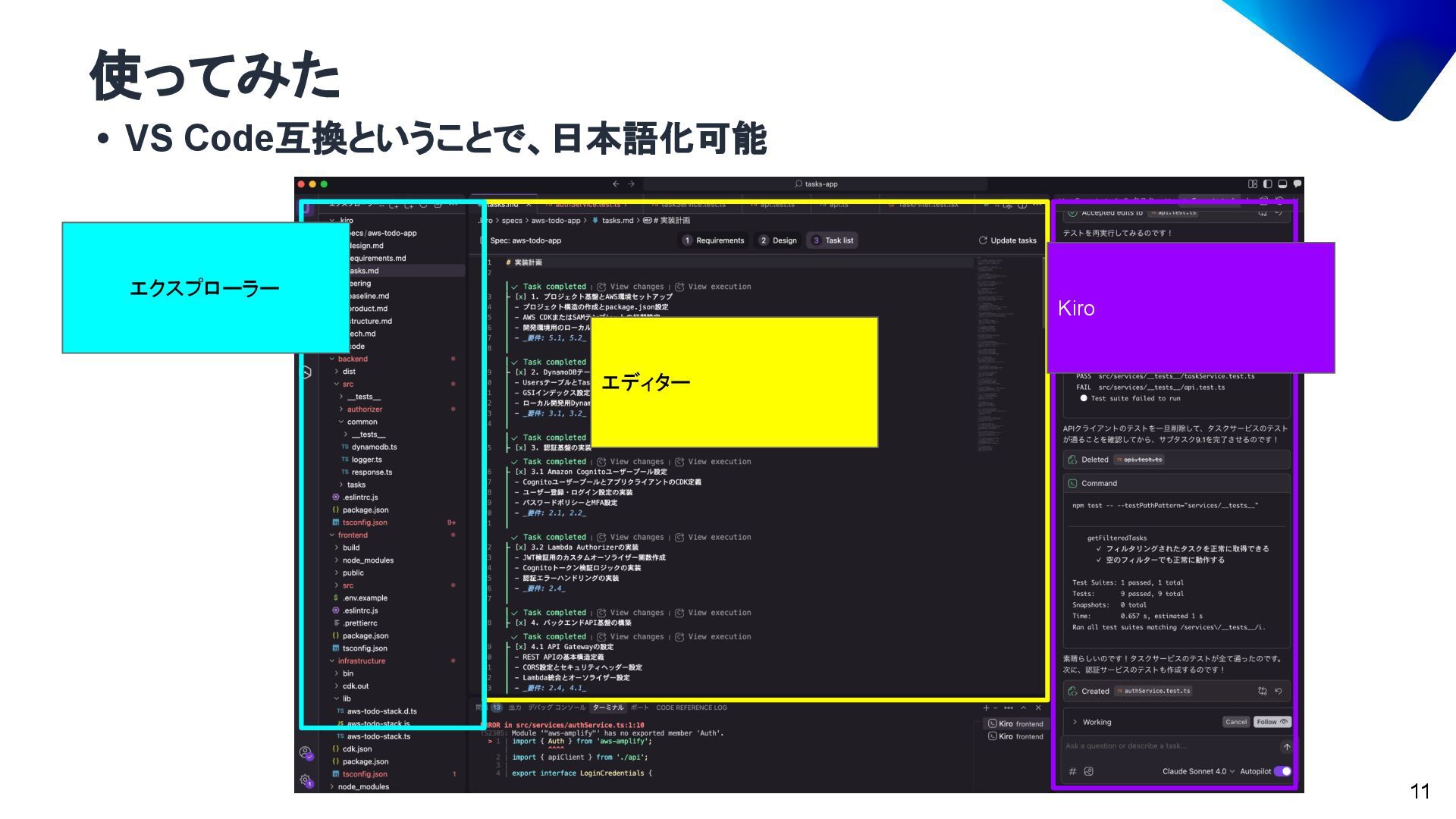Click View changes for task 3.1 Amazon Cognito

tap(631, 461)
